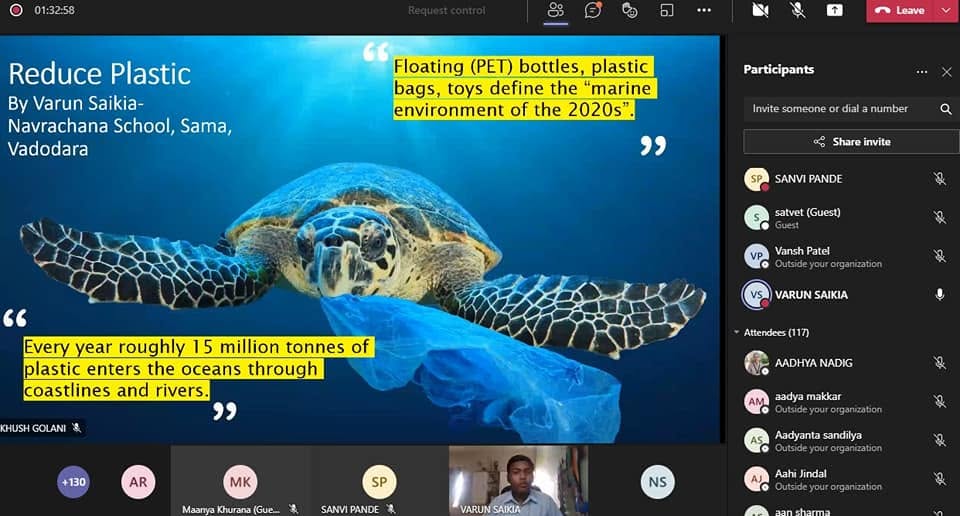Open the reactions icon
Screen dimensions: 960x516
click(x=630, y=10)
